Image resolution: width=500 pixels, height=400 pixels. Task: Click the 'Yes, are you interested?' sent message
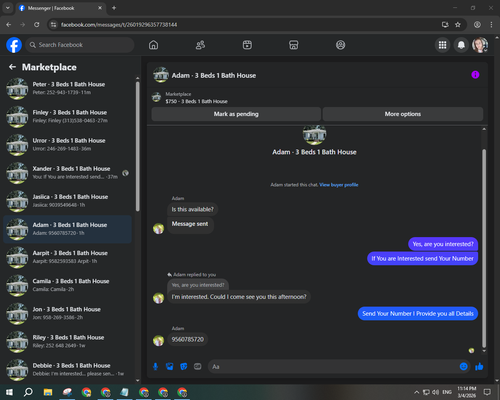click(x=443, y=244)
